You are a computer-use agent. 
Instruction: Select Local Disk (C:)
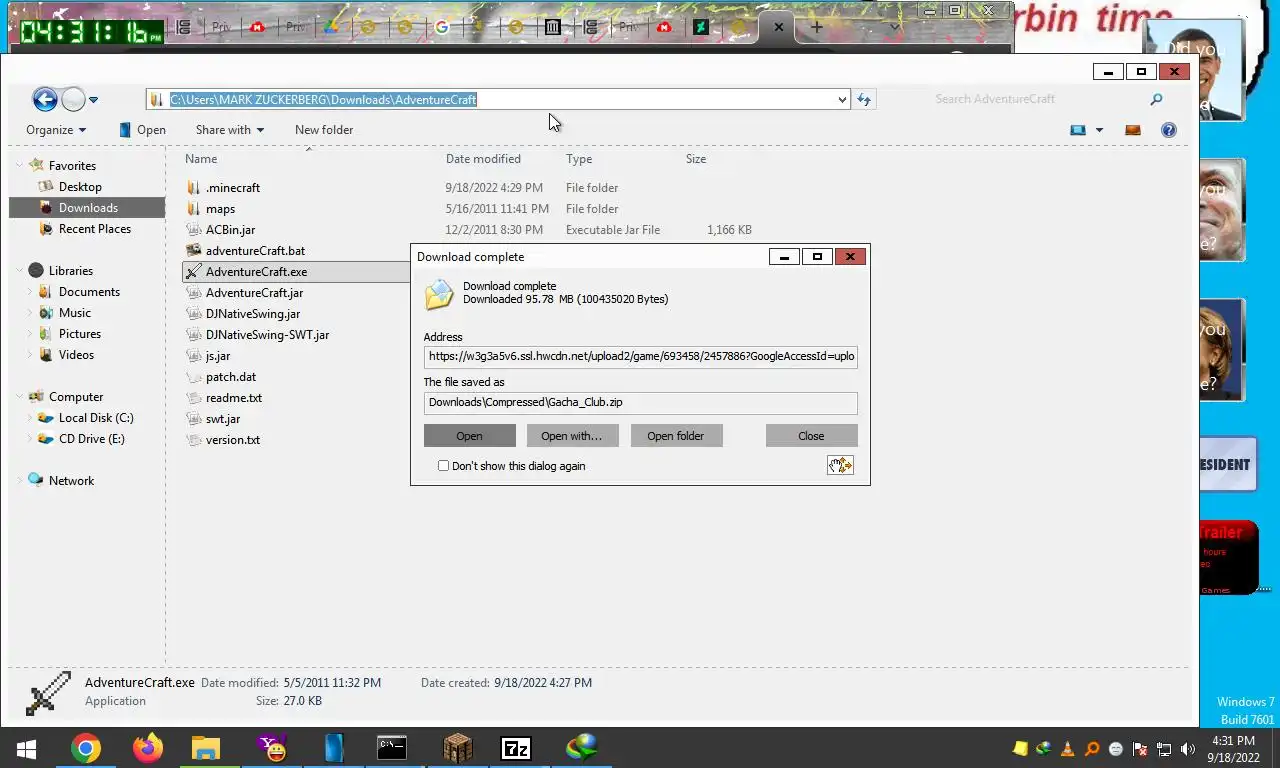click(x=96, y=418)
